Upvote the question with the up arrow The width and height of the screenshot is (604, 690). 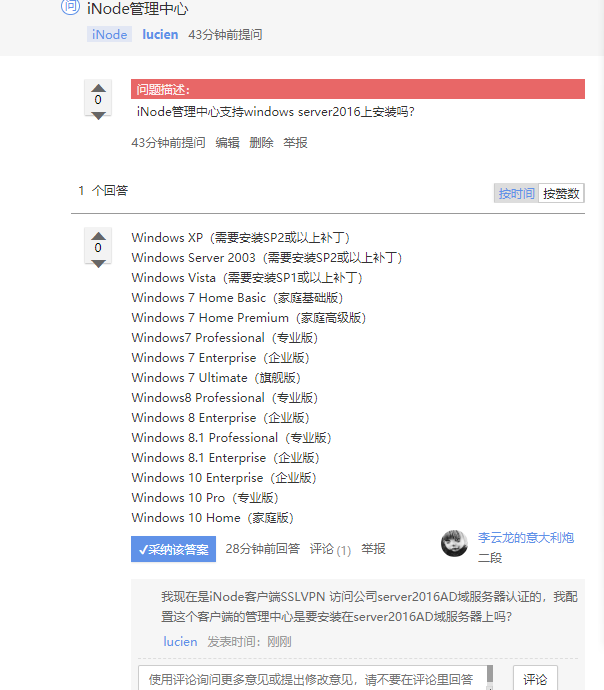pyautogui.click(x=98, y=88)
